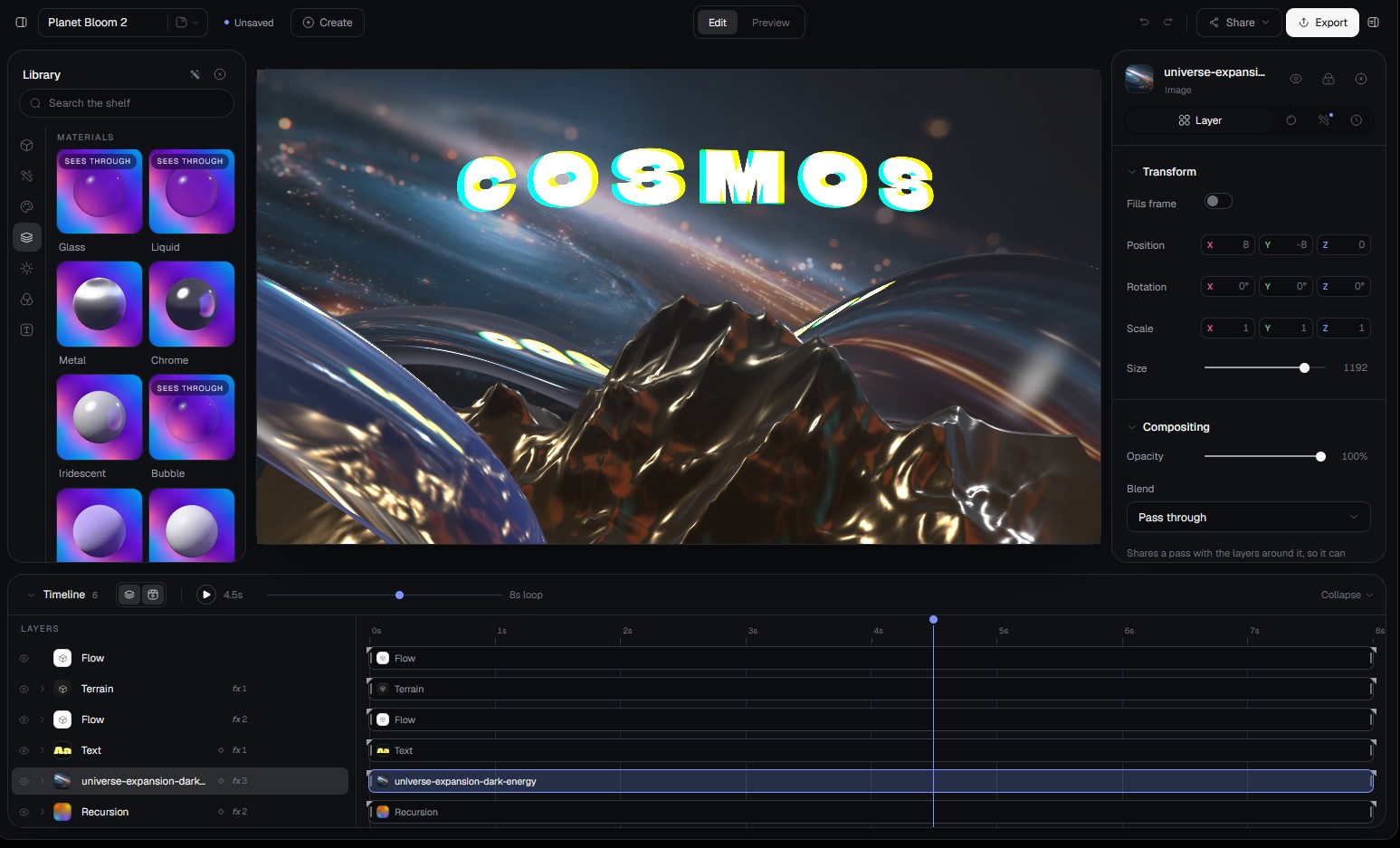Click the Create button
Screen dimensions: 1400x848
(x=327, y=23)
